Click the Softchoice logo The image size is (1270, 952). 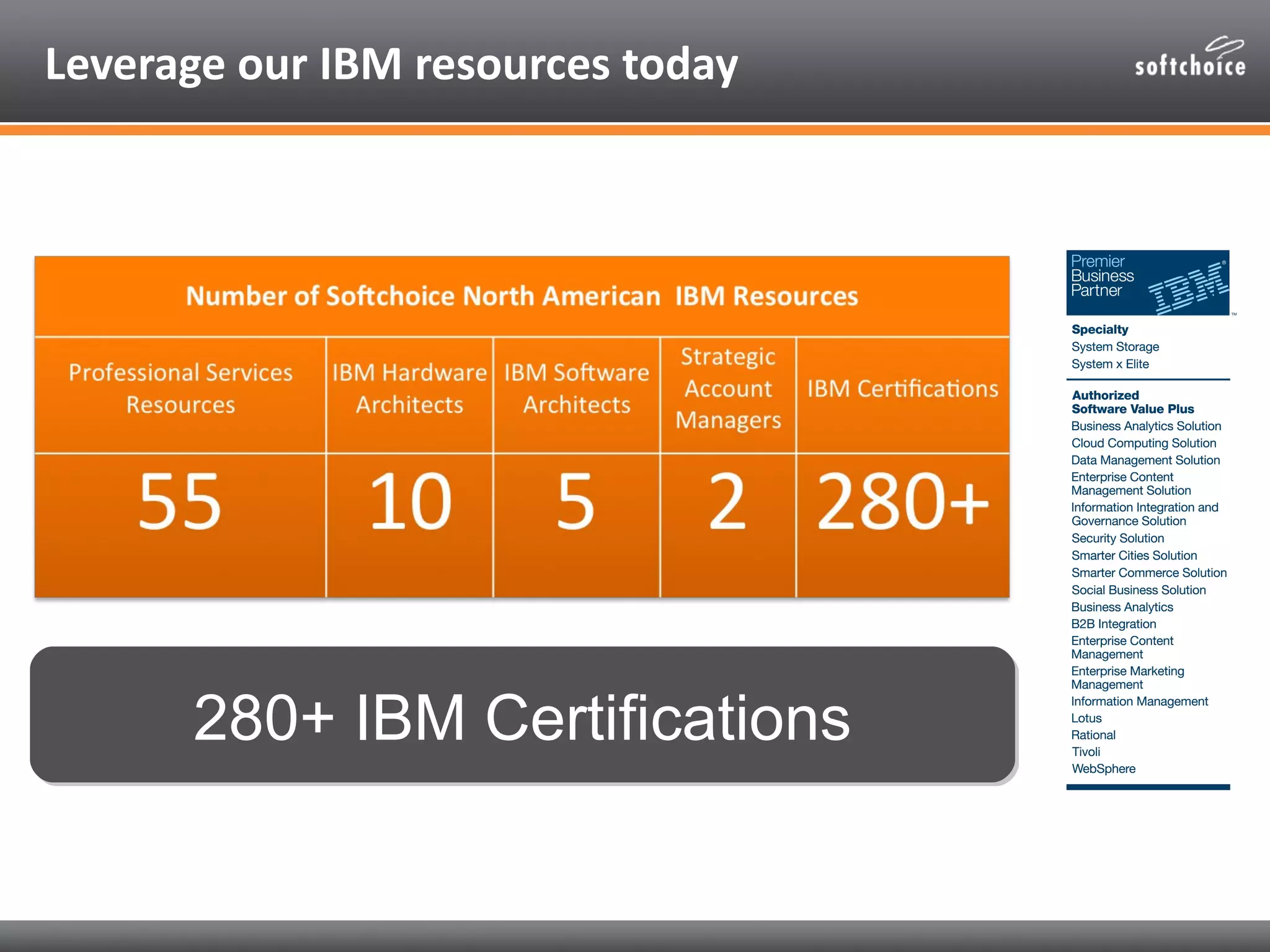(x=1189, y=57)
